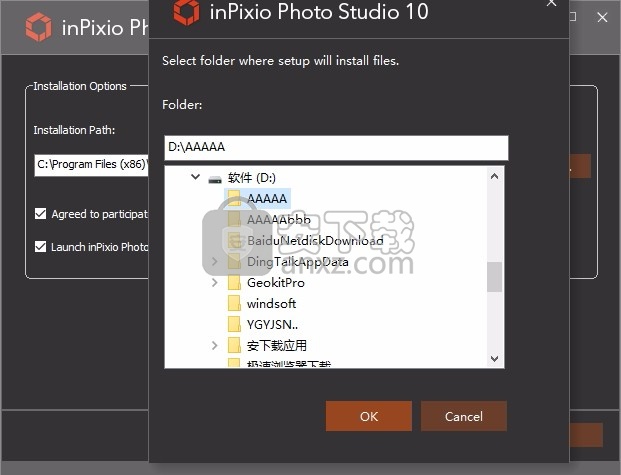Viewport: 621px width, 475px height.
Task: Select the AAAAA folder
Action: pos(267,198)
